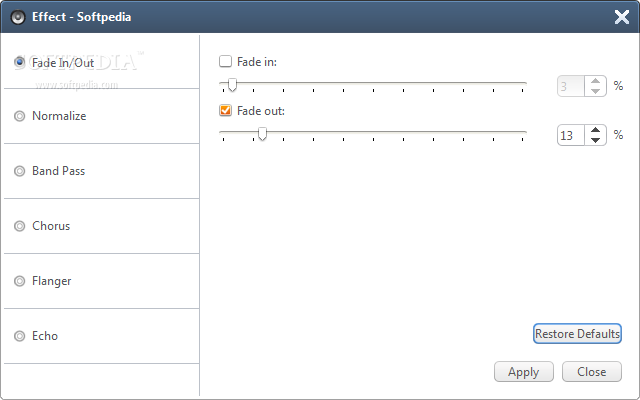
Task: Select the Normalize effect option
Action: point(20,116)
